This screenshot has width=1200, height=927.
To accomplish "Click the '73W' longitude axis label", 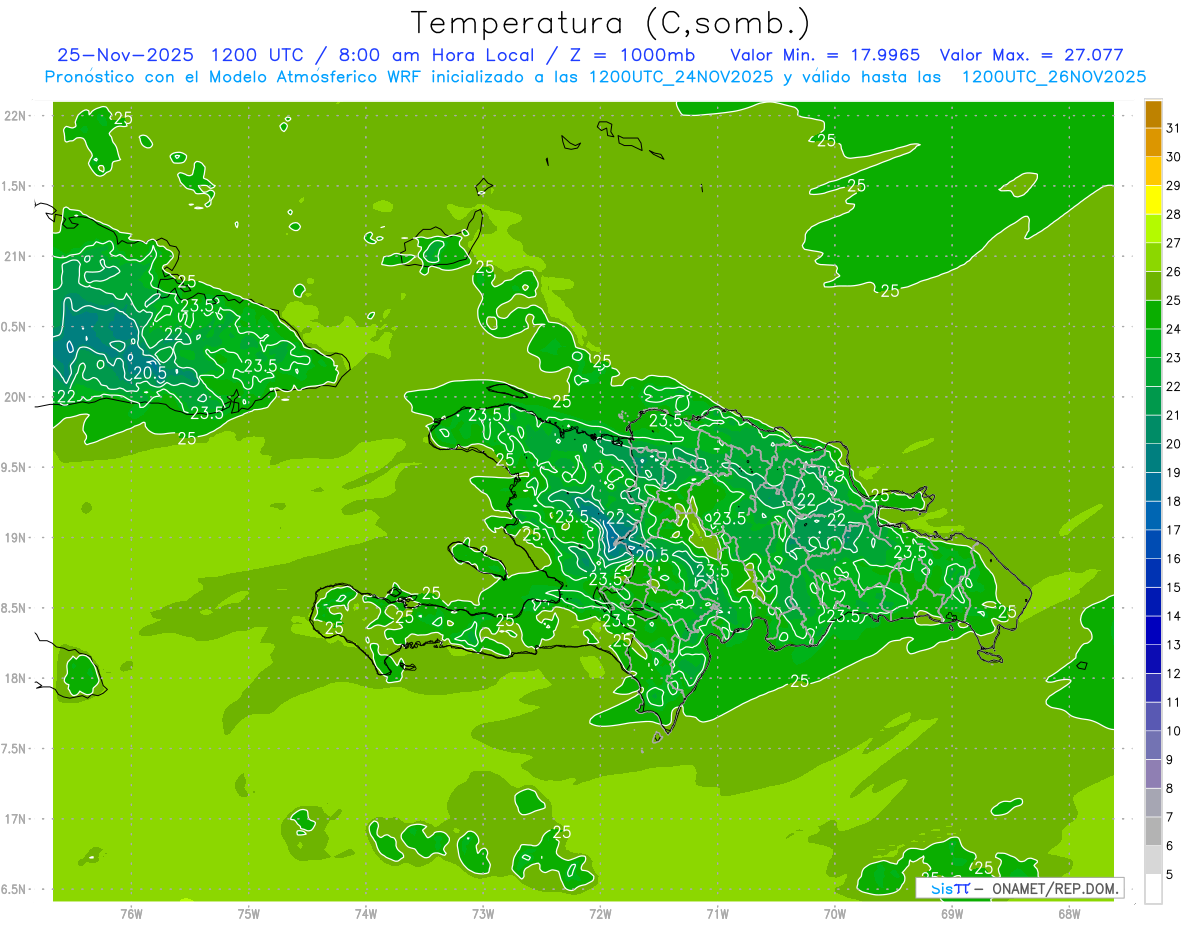I will (483, 913).
